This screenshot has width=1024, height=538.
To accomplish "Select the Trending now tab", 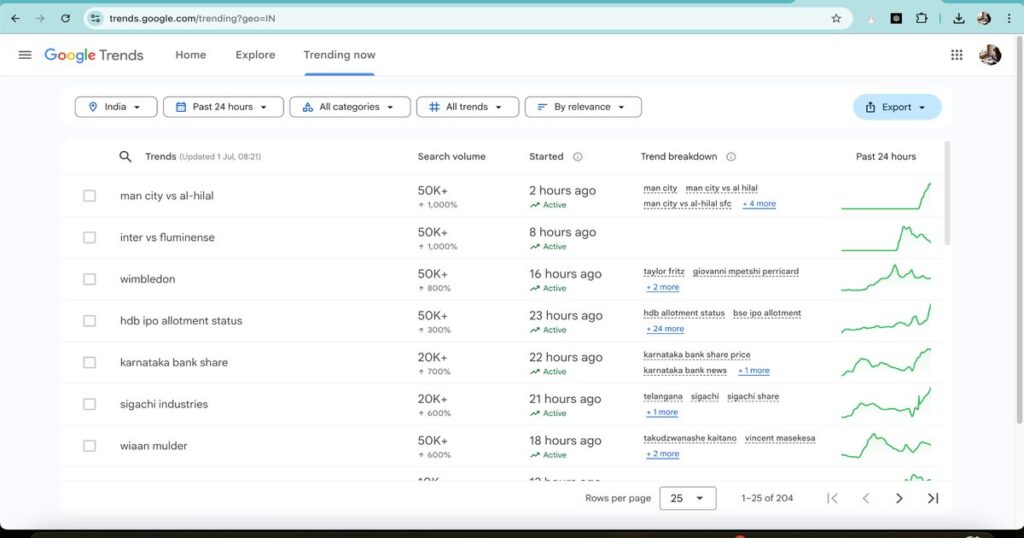I will [x=340, y=55].
